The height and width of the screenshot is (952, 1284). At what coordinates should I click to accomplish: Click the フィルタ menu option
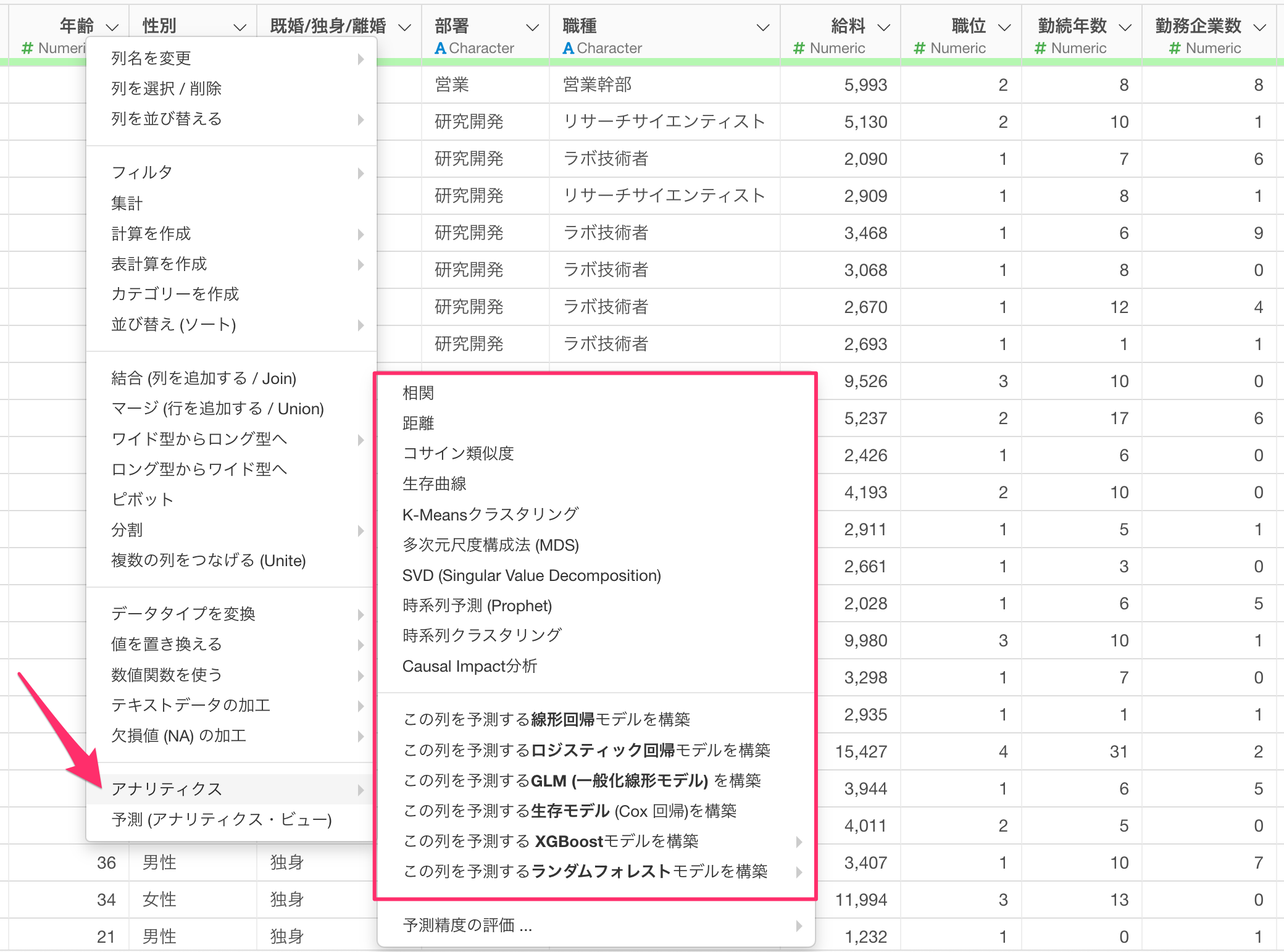pyautogui.click(x=141, y=172)
